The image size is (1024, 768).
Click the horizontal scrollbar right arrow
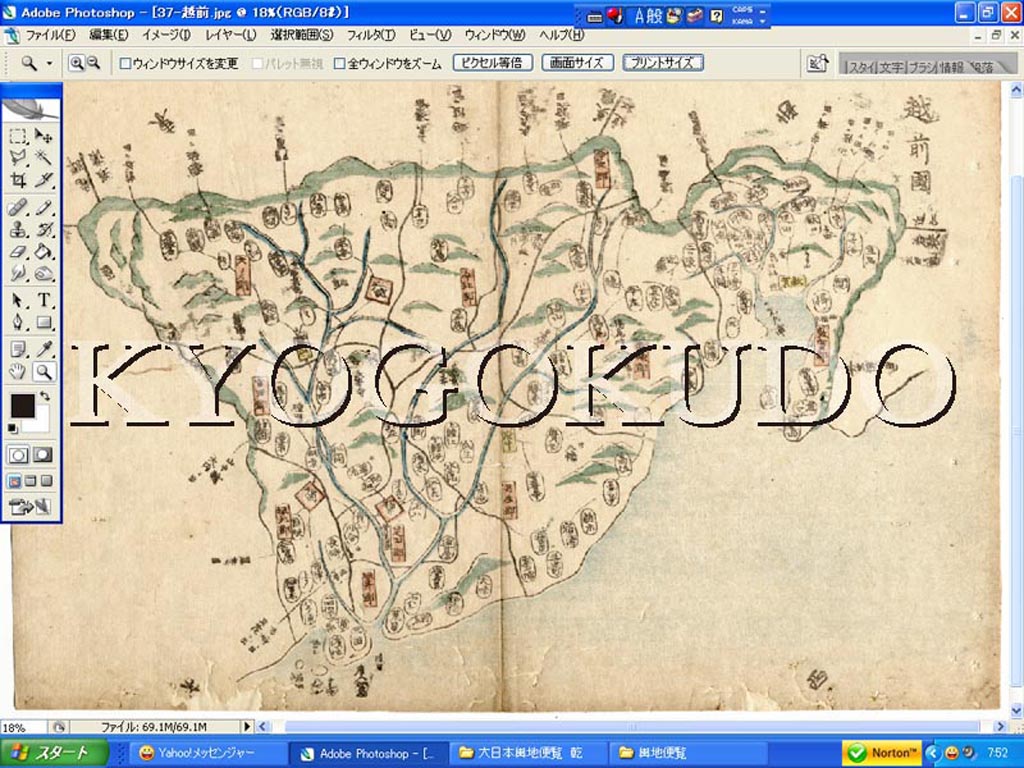[1000, 726]
